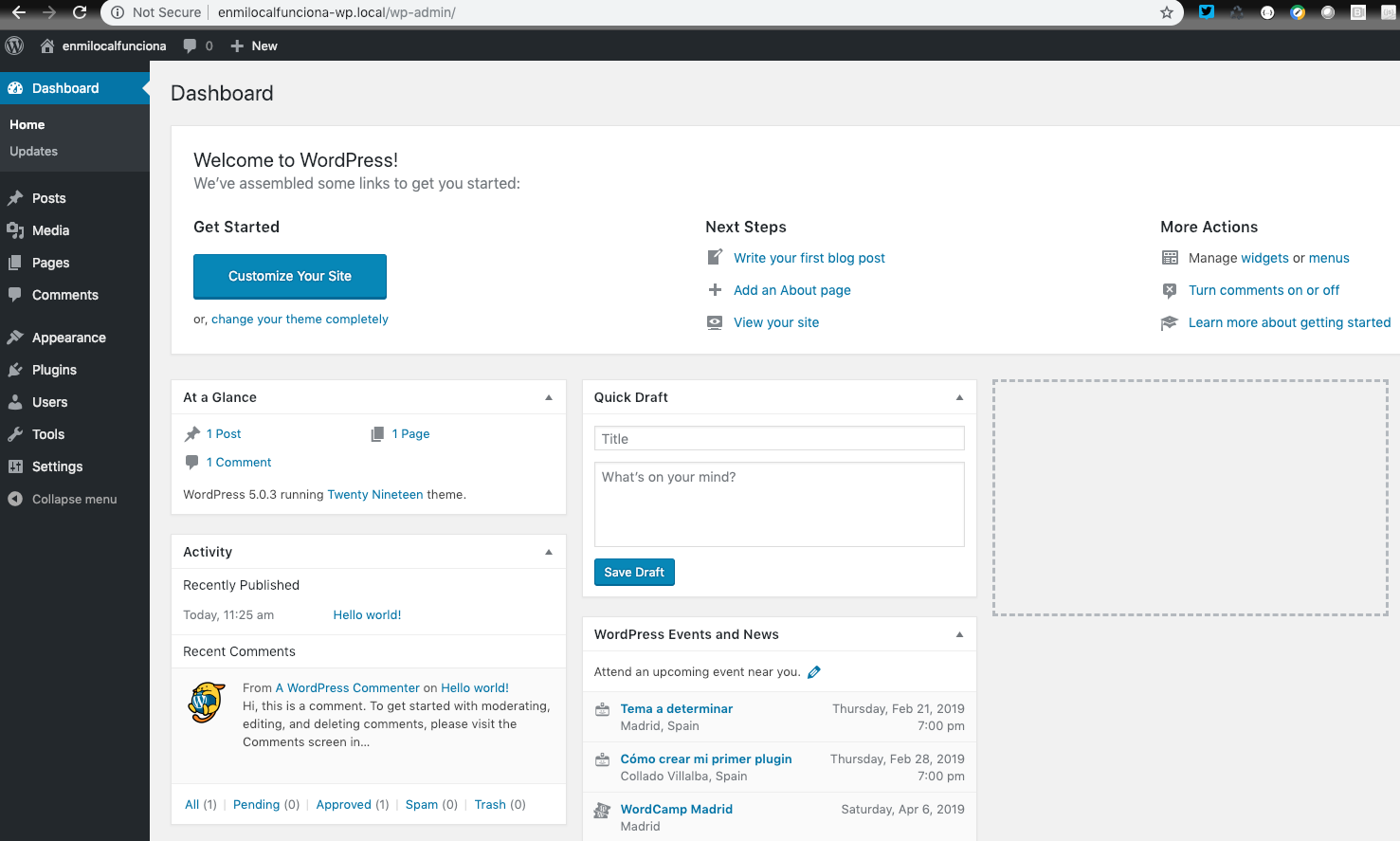The image size is (1400, 841).
Task: Focus the Quick Draft Title field
Action: pos(779,438)
